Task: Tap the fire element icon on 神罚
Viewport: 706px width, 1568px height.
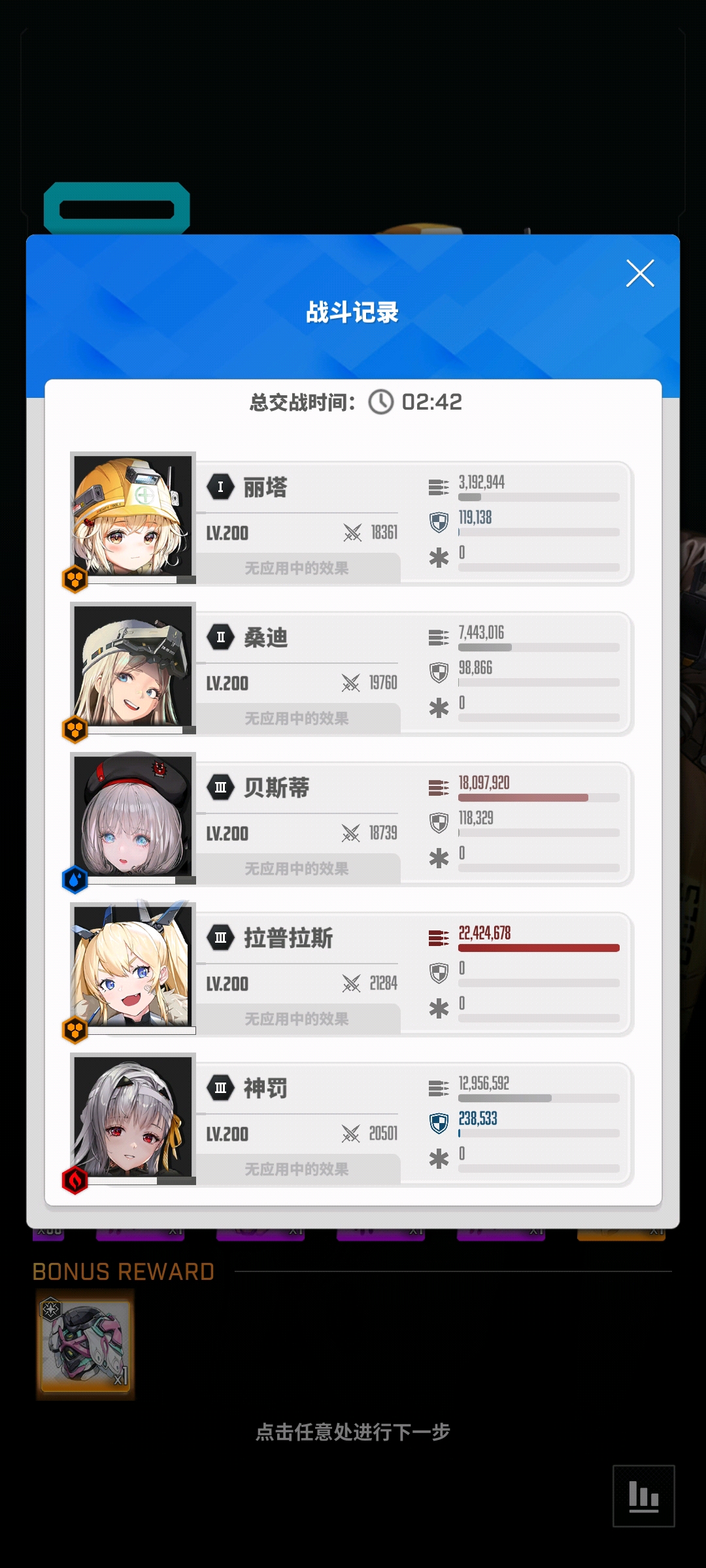Action: [x=75, y=1181]
